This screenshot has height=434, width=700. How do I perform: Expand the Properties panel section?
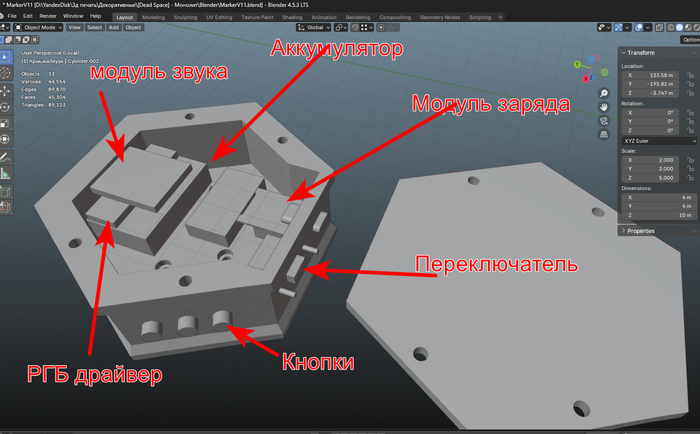(x=640, y=231)
